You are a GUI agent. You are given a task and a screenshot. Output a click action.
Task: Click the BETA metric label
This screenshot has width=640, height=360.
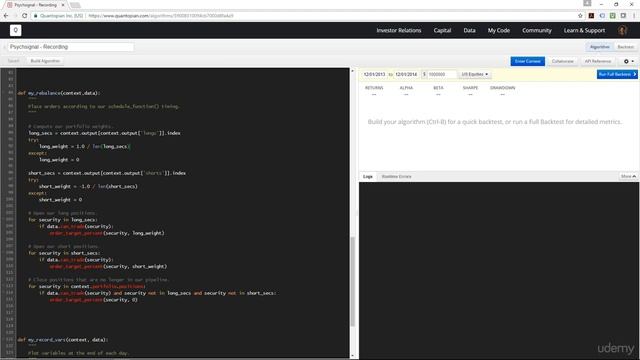click(438, 88)
